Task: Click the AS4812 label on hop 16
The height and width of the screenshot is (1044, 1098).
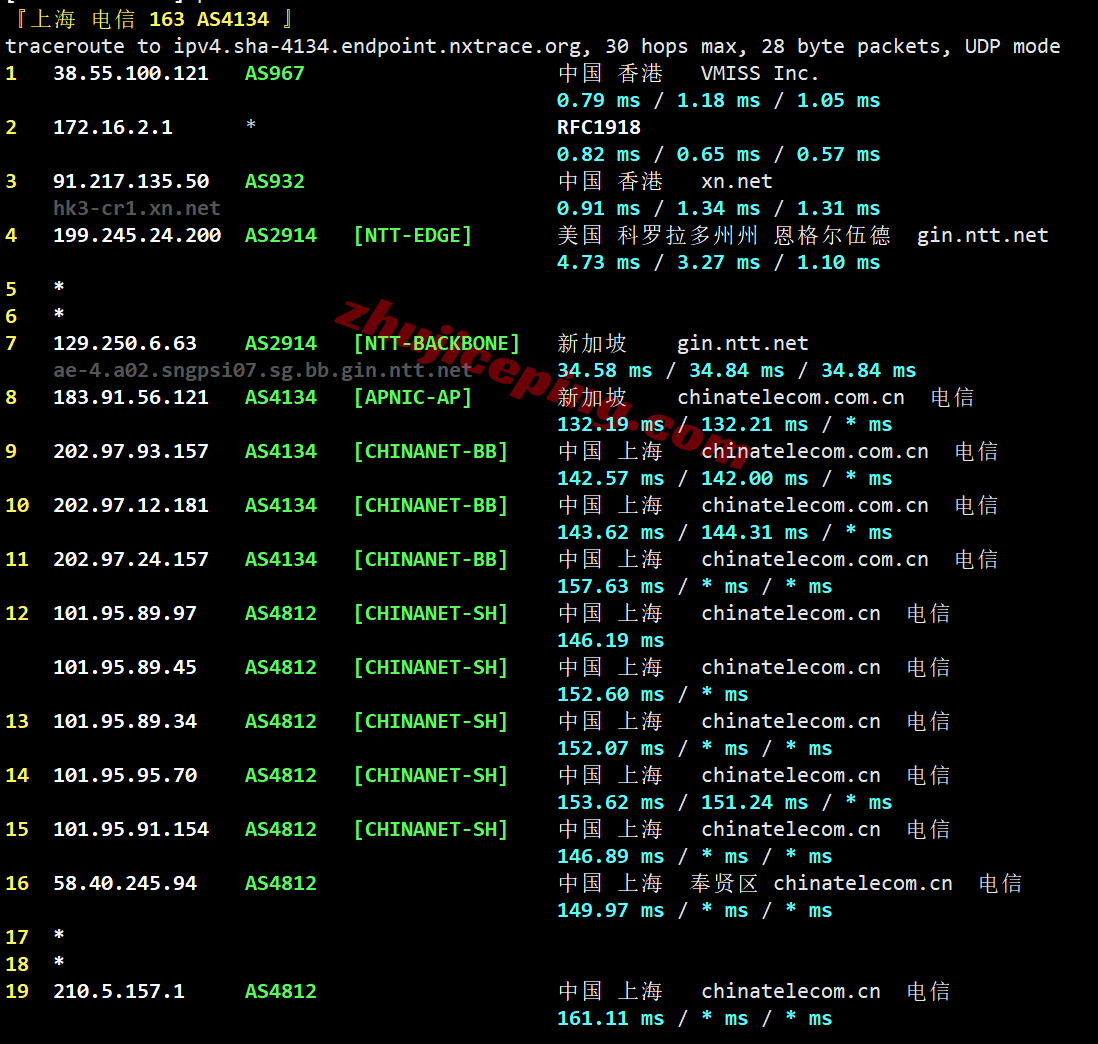Action: [x=281, y=883]
